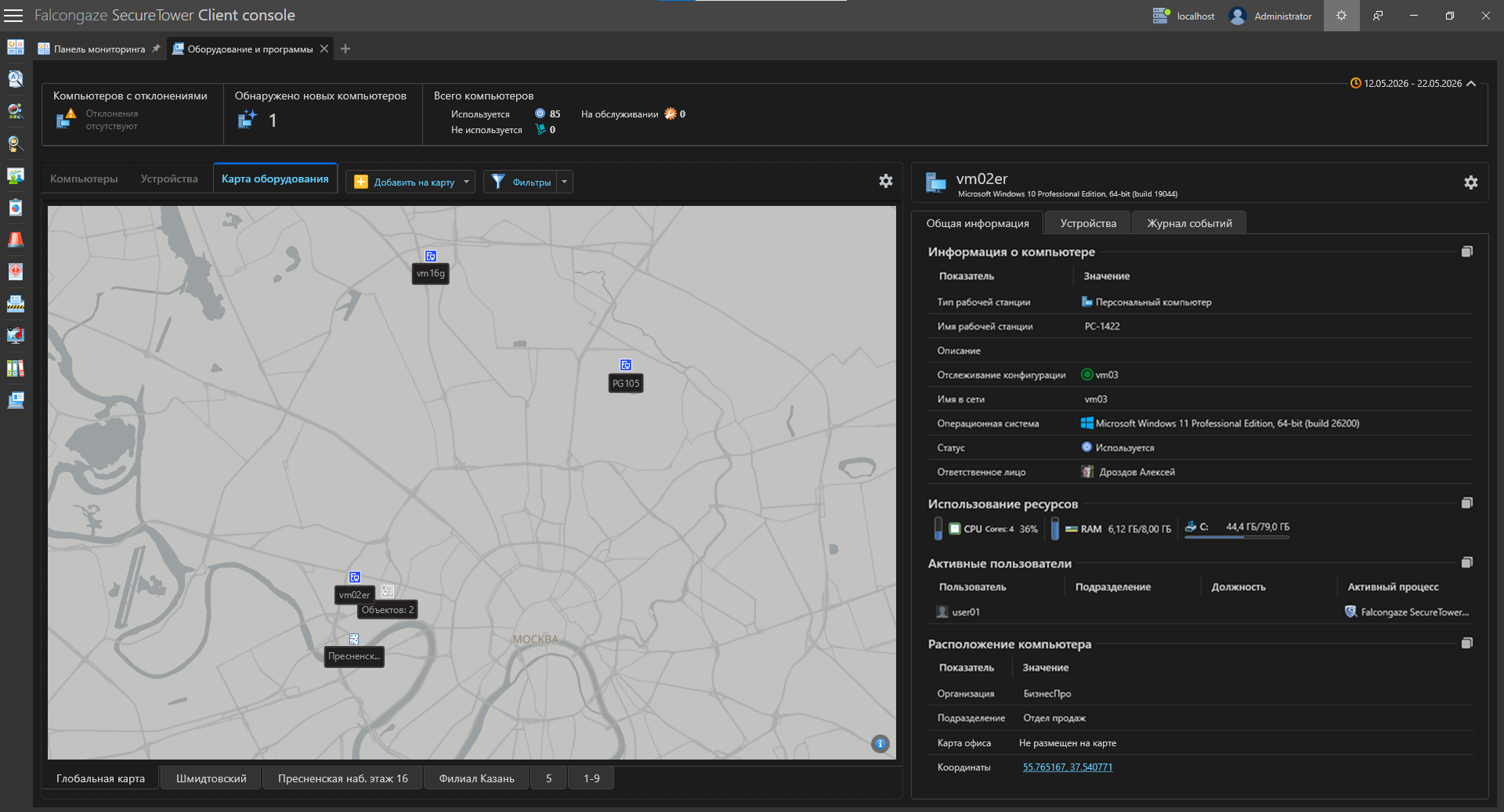The image size is (1504, 812).
Task: Open the coordinates link 55.765167, 37.540771
Action: [1068, 767]
